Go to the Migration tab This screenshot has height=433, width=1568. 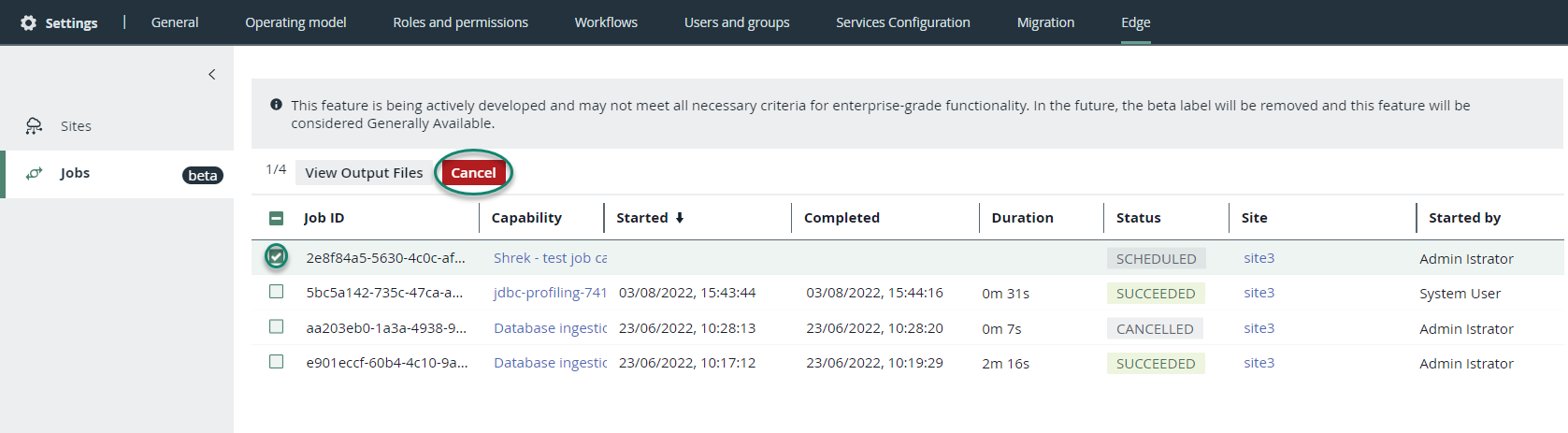(1045, 22)
